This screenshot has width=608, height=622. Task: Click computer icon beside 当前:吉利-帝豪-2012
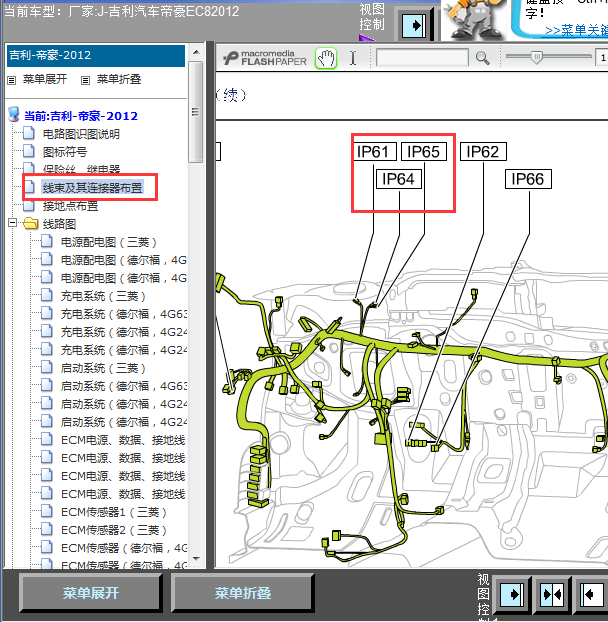[x=14, y=114]
